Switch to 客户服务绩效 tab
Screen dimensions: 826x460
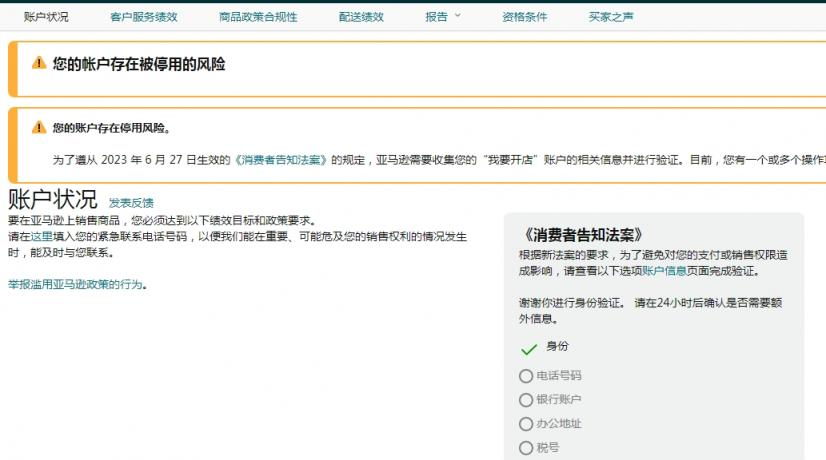[x=144, y=17]
